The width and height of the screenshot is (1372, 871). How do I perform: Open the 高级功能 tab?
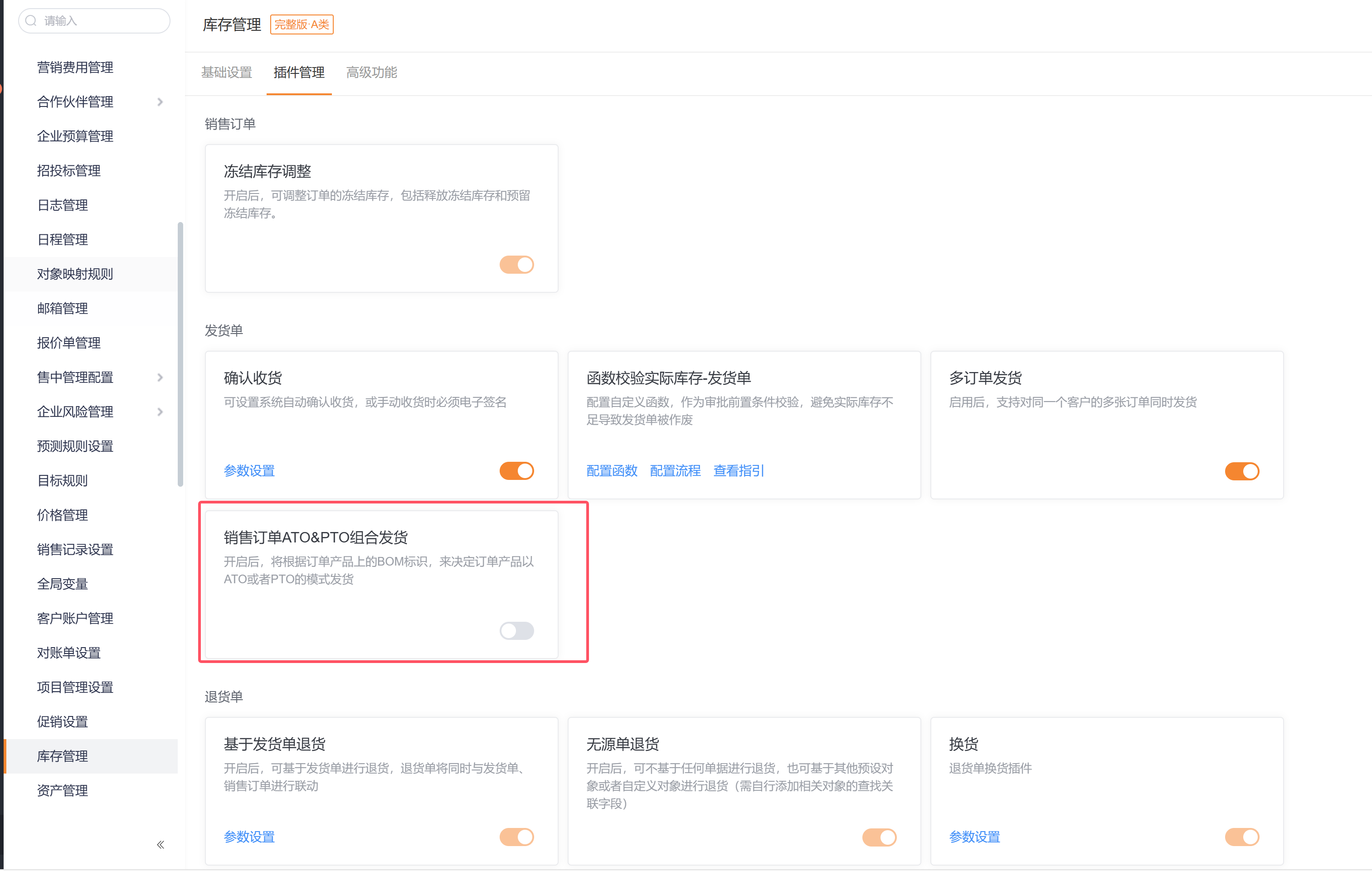point(371,73)
